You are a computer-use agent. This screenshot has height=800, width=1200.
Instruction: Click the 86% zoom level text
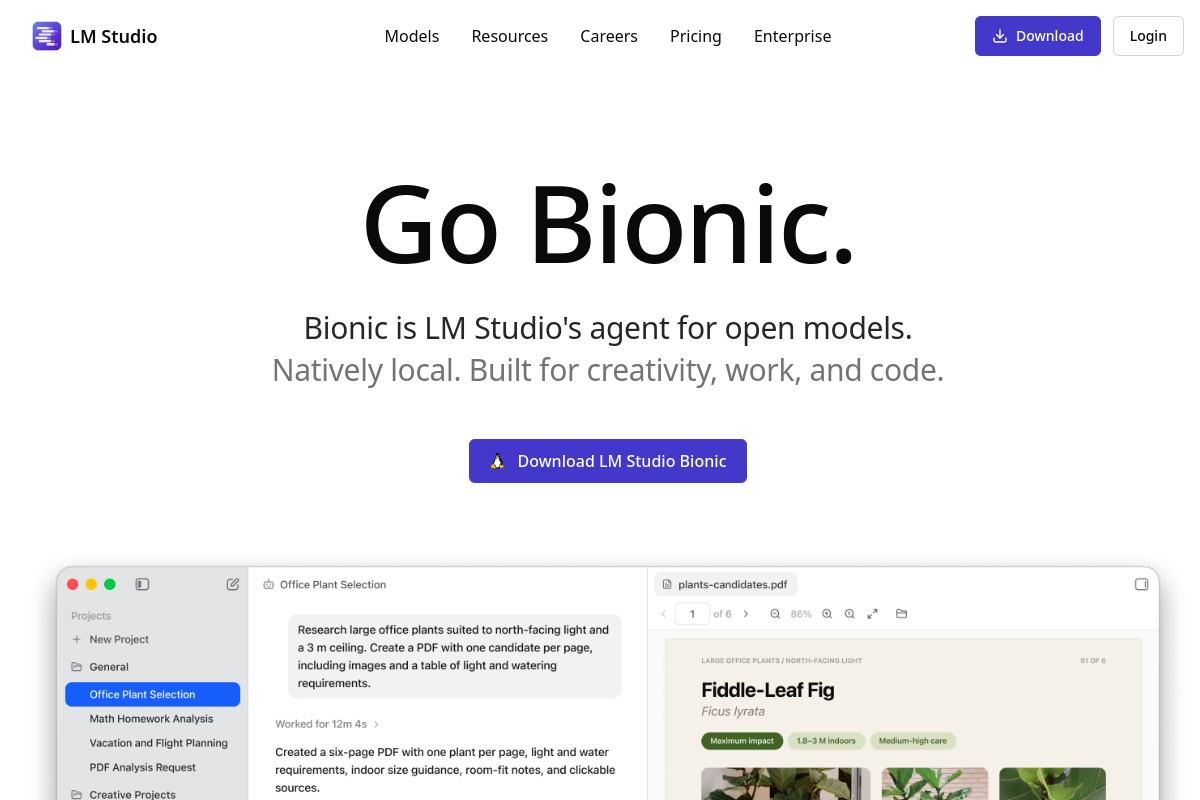click(801, 614)
